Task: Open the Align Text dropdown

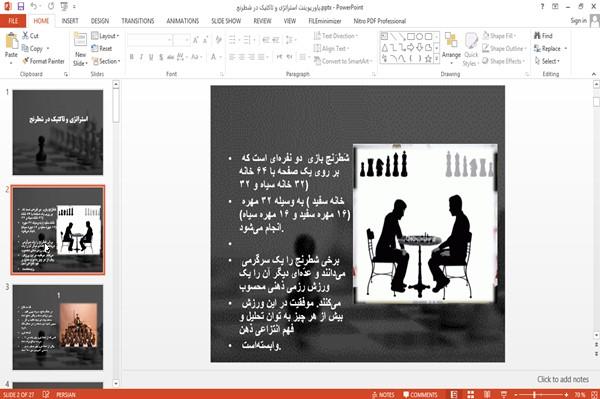Action: click(x=331, y=49)
